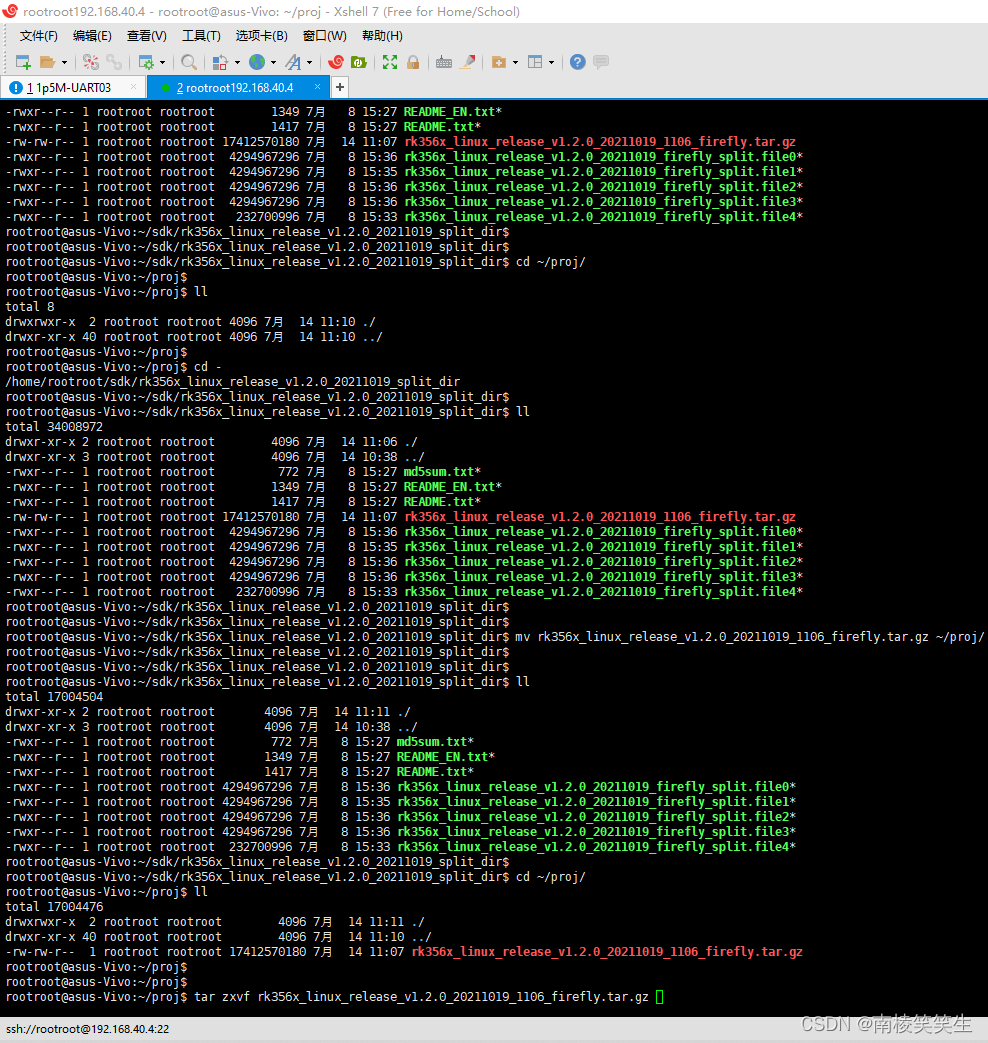Image resolution: width=988 pixels, height=1043 pixels.
Task: Close the rootroot192.168.40.4 tab
Action: pos(317,87)
